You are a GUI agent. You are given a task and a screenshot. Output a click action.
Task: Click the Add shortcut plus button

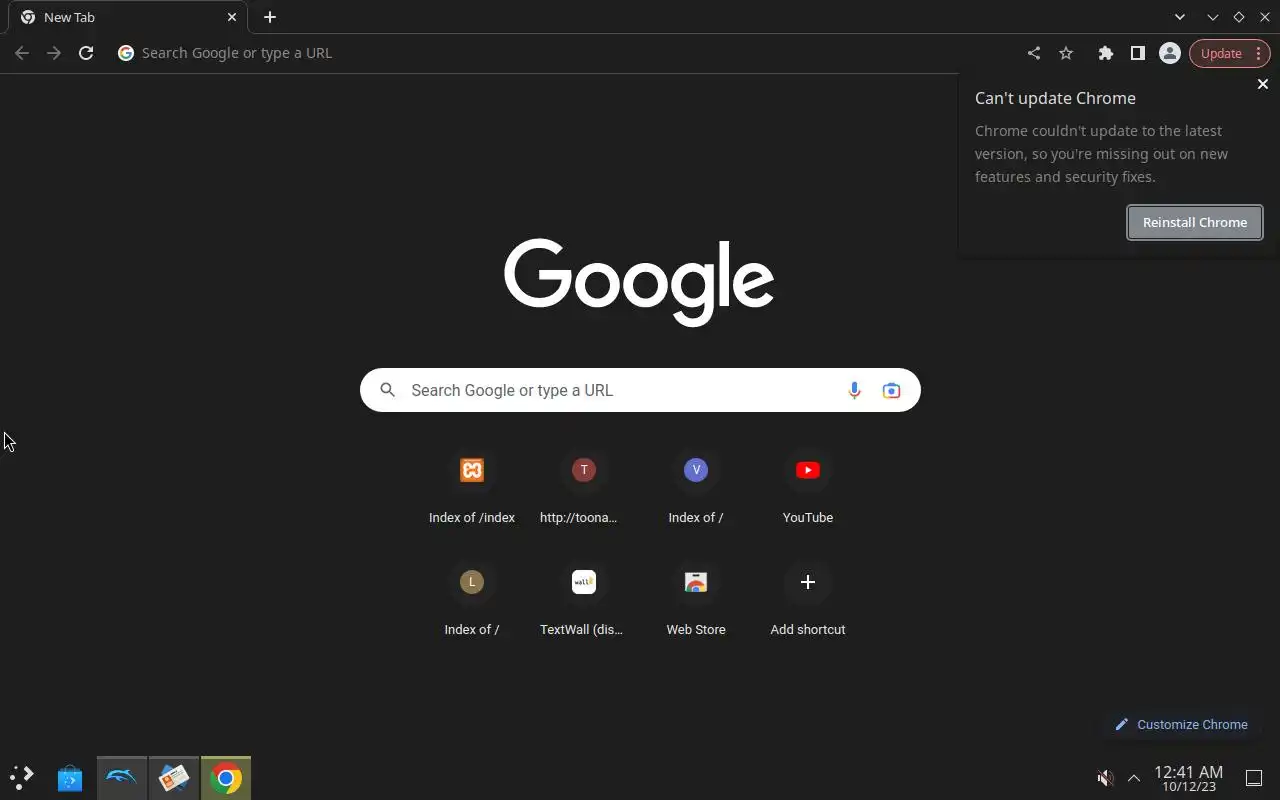pos(808,581)
